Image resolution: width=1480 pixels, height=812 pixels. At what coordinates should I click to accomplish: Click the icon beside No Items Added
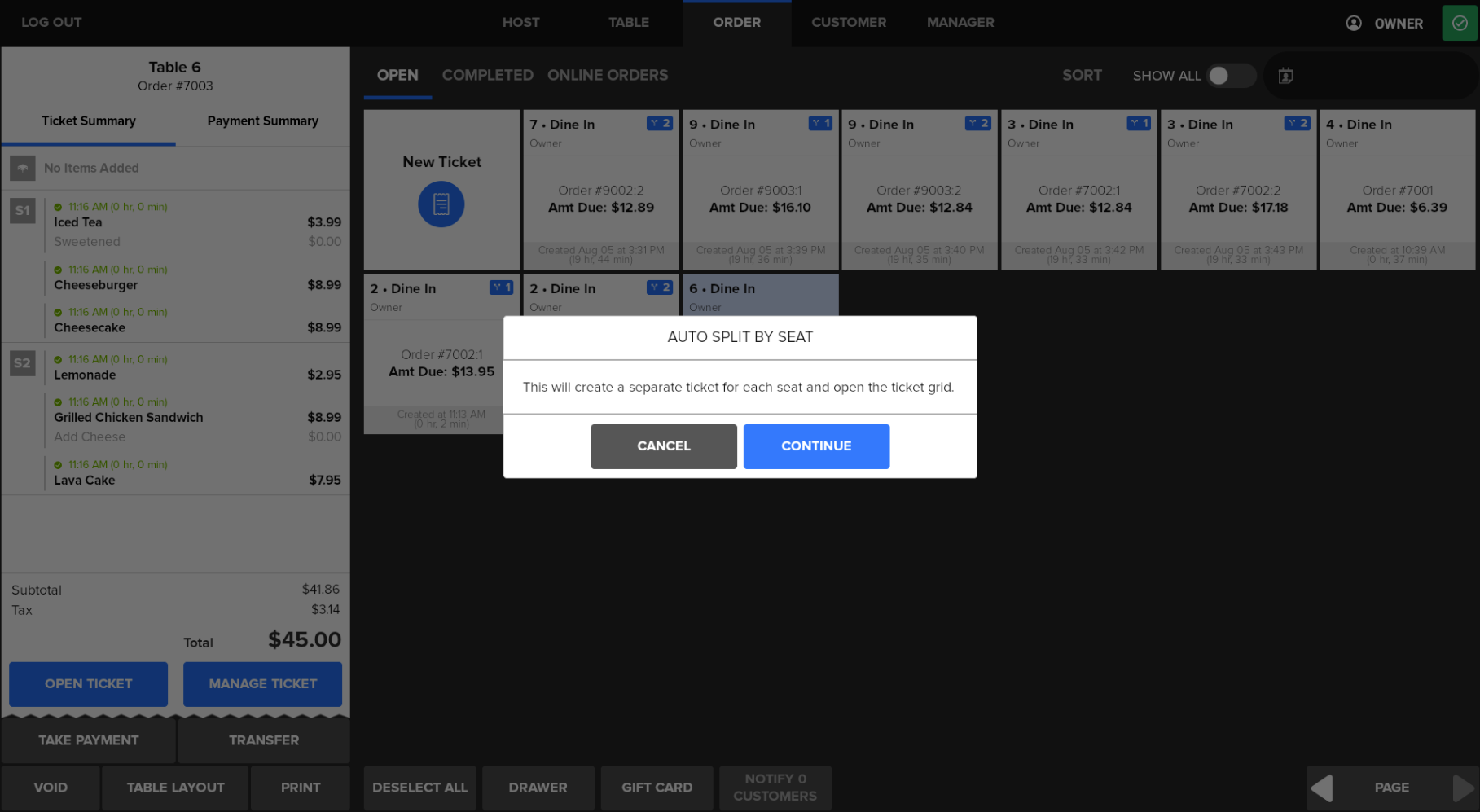tap(23, 168)
